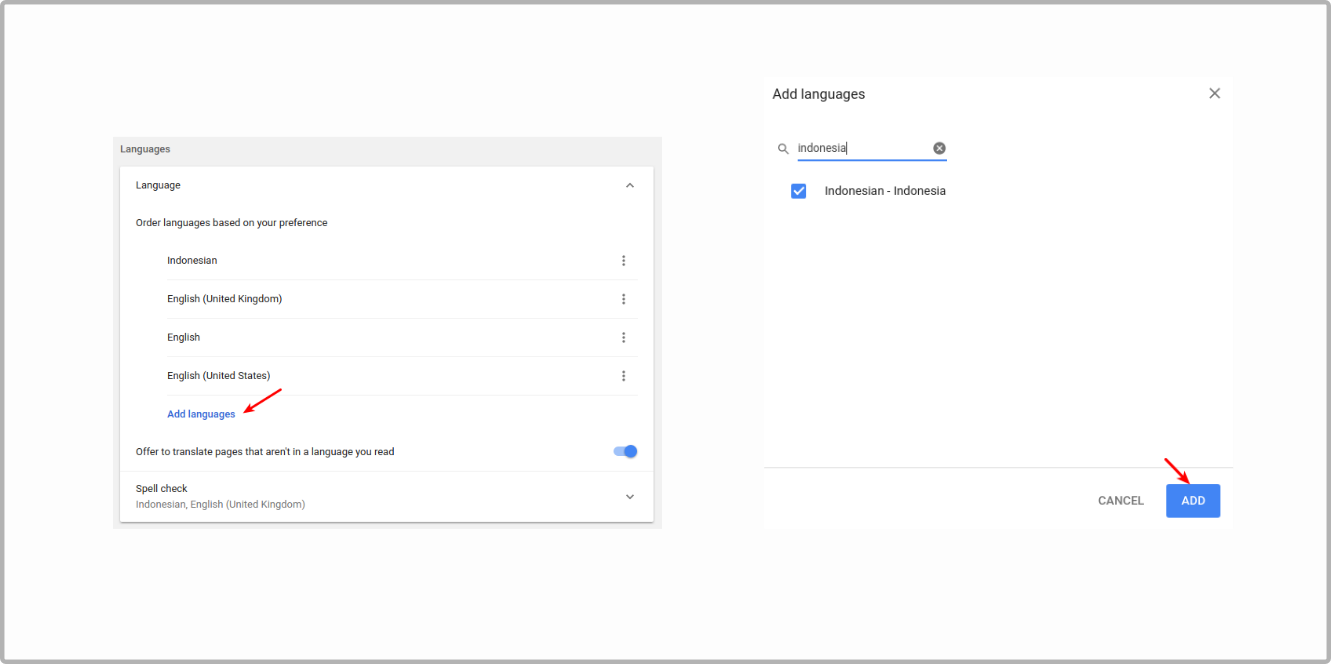Open the three-dot menu next to English

coord(623,337)
